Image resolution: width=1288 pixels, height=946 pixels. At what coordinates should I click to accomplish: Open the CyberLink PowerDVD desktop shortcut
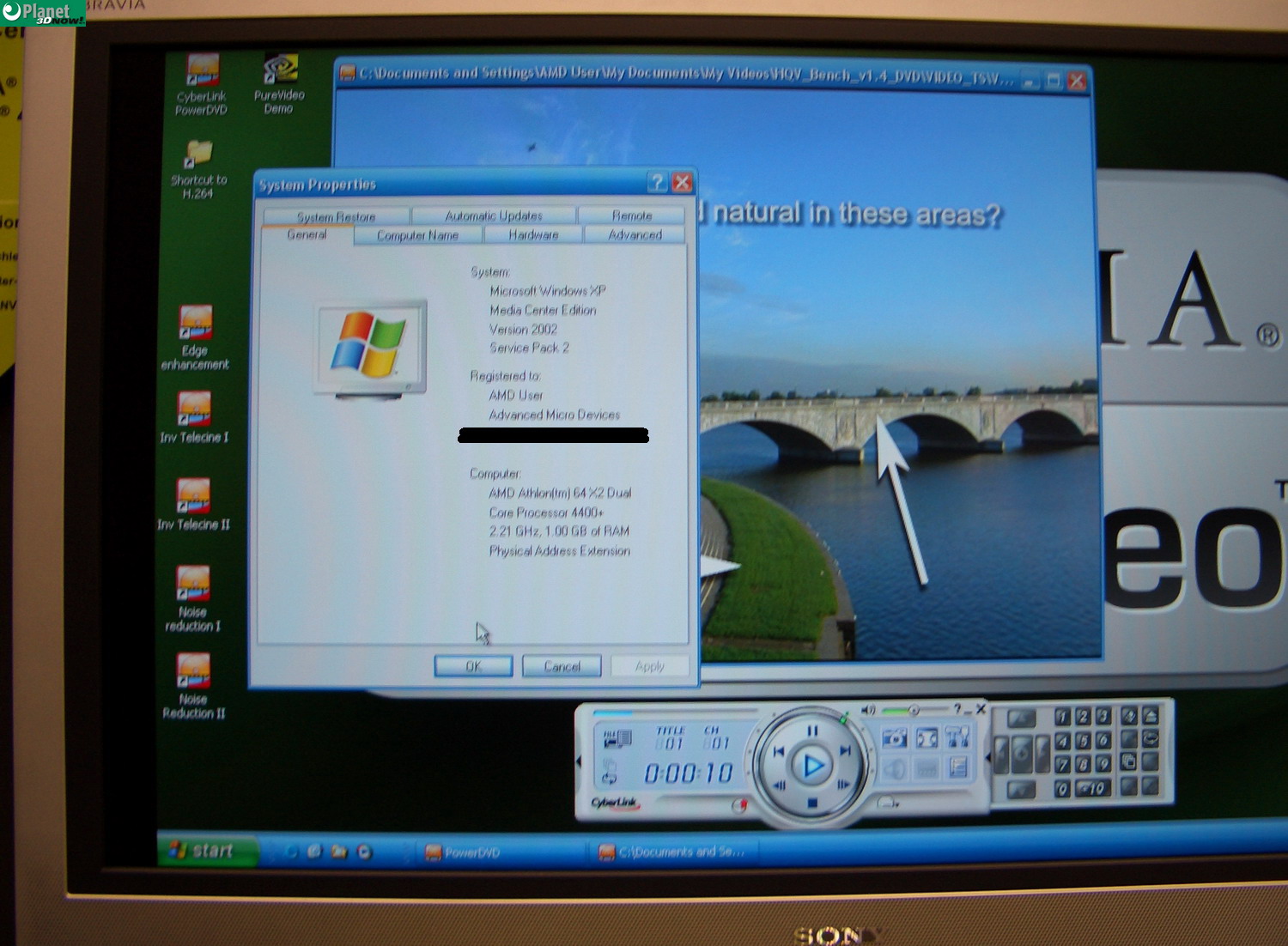tap(202, 84)
